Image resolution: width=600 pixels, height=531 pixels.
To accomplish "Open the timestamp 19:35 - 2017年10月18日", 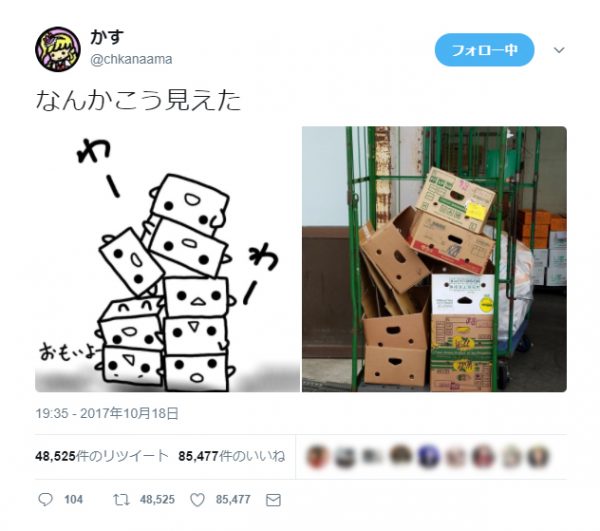I will pyautogui.click(x=107, y=414).
